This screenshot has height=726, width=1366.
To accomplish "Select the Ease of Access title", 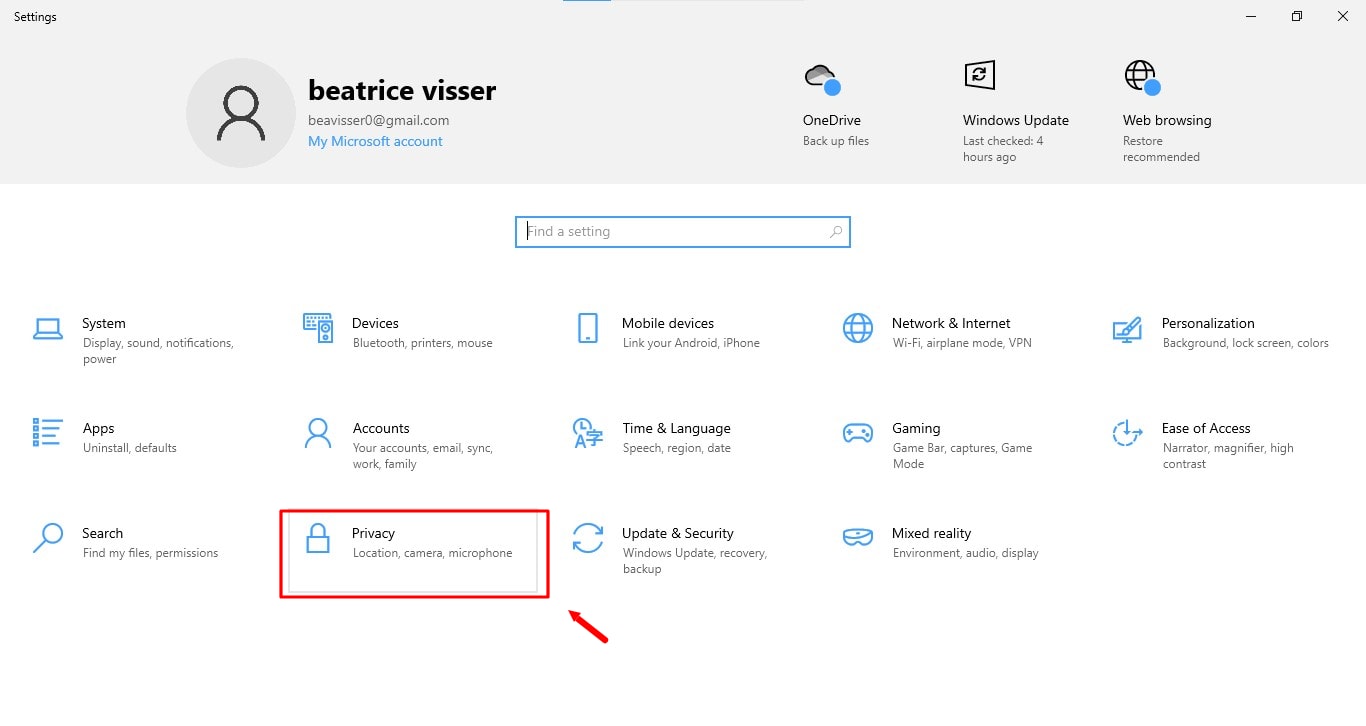I will [x=1206, y=428].
